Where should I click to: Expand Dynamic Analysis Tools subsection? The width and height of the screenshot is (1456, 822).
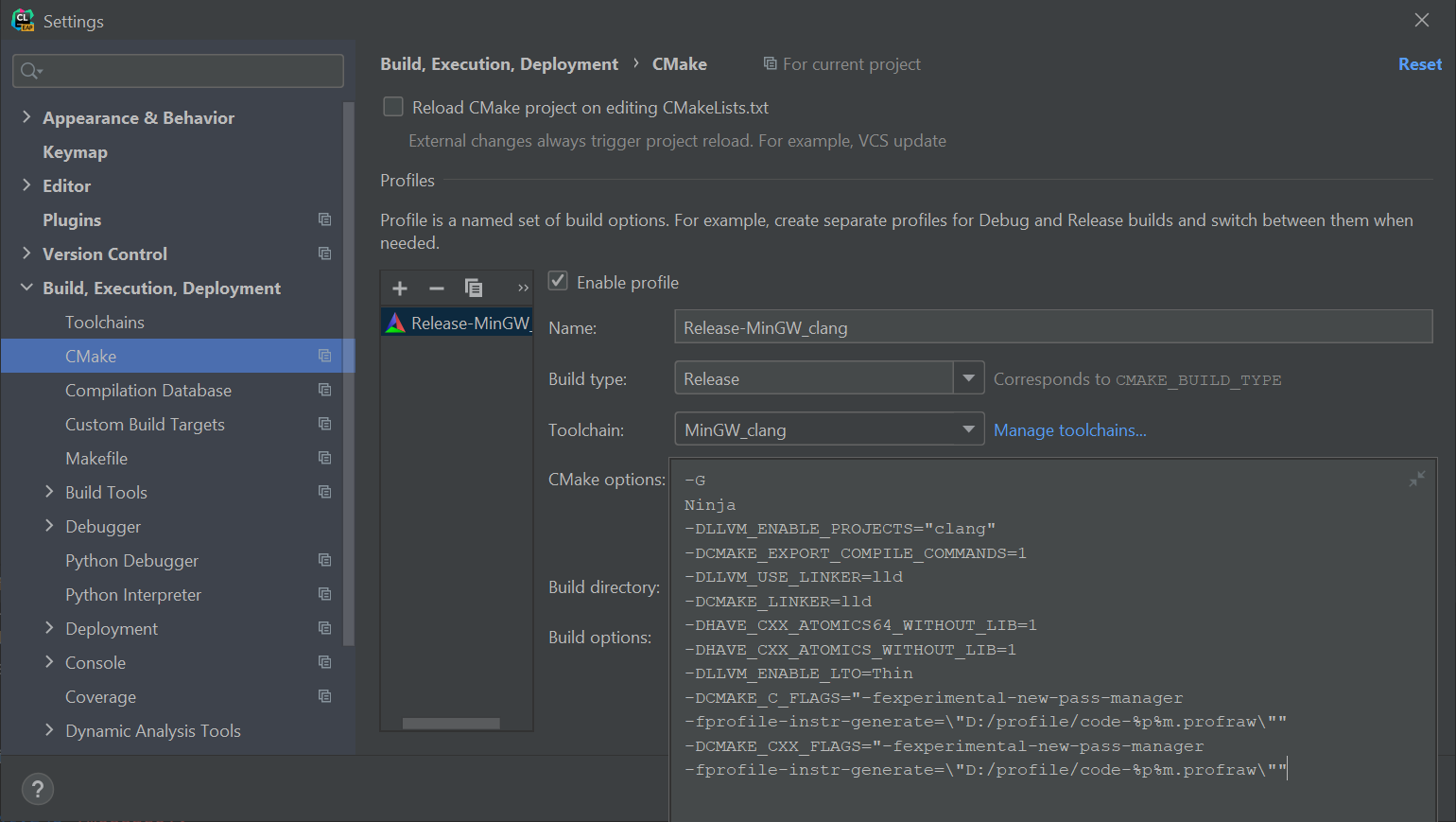(x=49, y=730)
